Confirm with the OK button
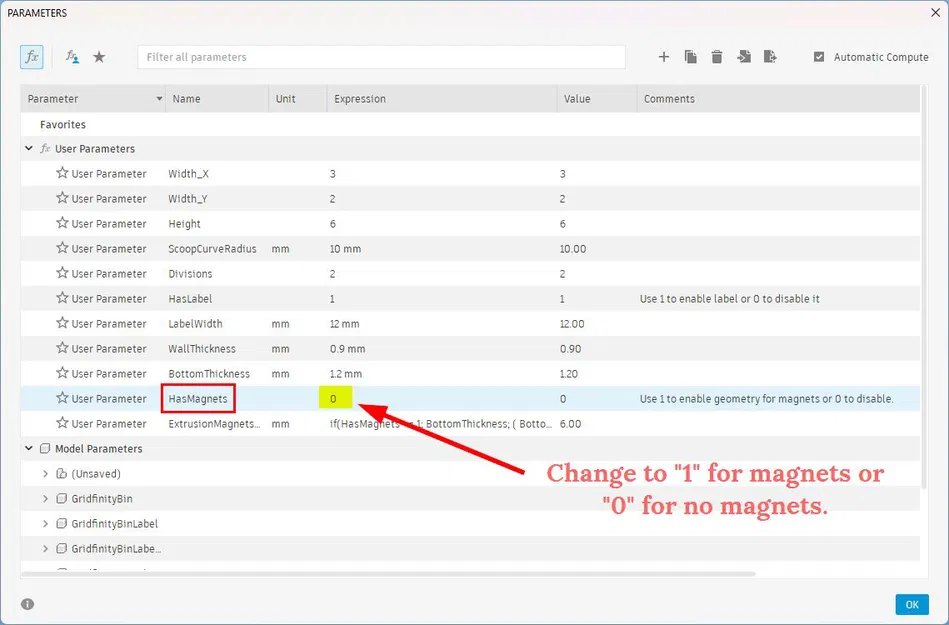 point(912,604)
